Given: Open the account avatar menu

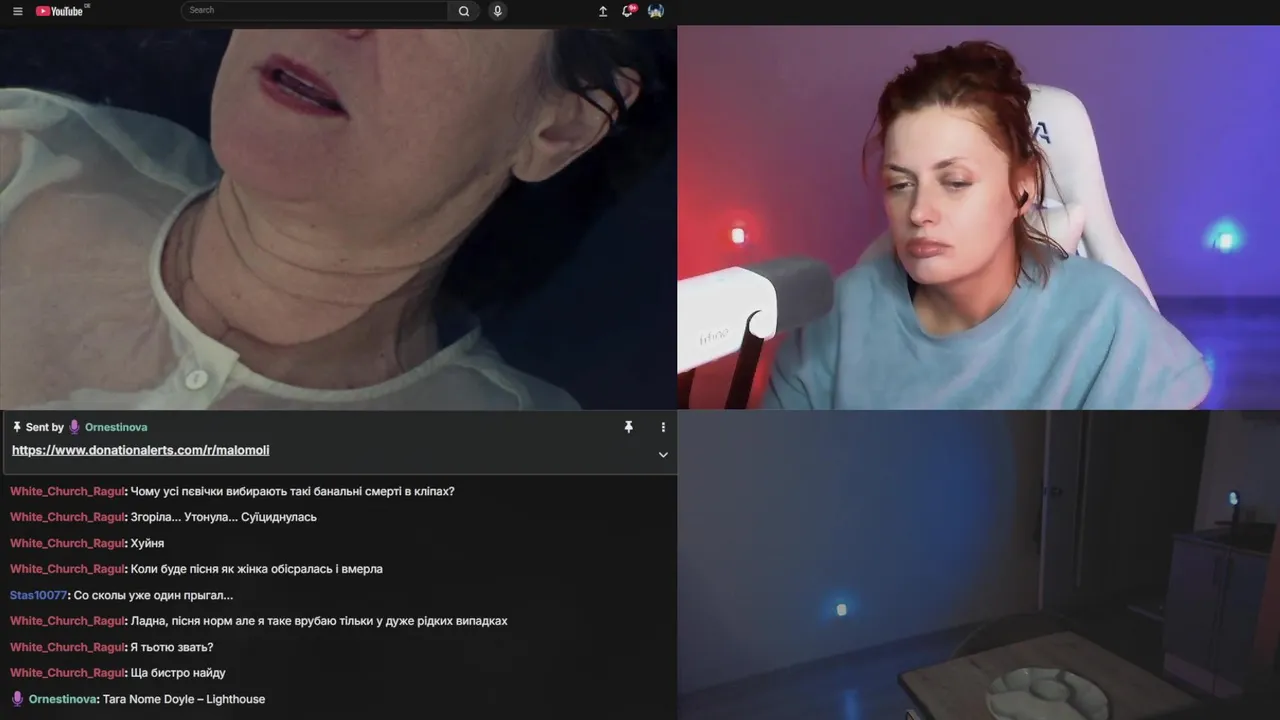Looking at the screenshot, I should tap(656, 11).
